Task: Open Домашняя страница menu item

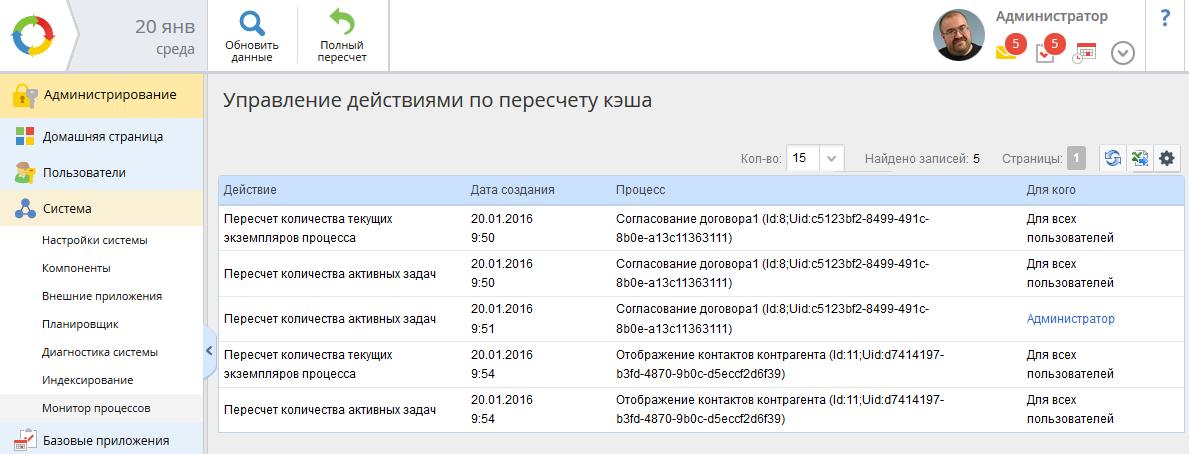Action: [102, 137]
